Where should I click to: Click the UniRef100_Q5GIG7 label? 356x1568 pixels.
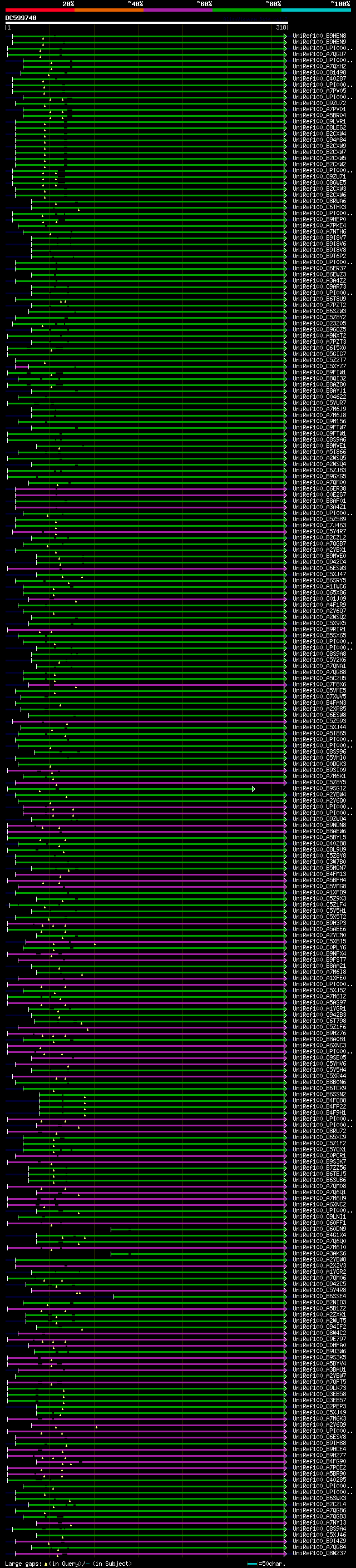tap(319, 354)
